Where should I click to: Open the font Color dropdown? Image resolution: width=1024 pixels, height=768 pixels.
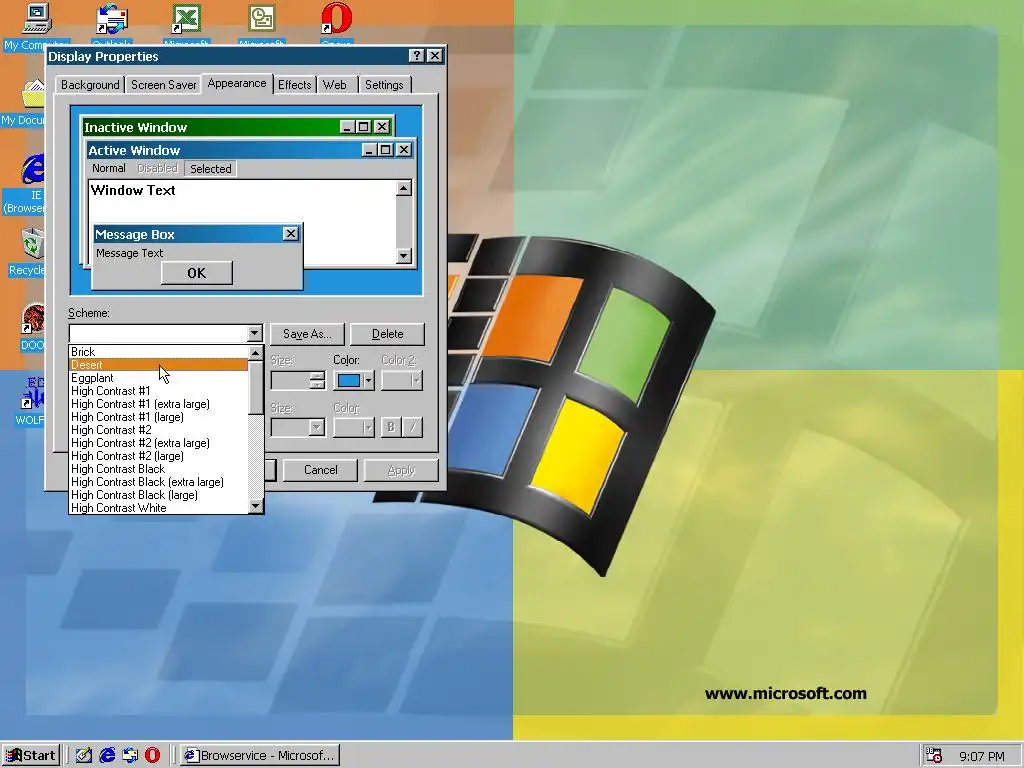click(x=368, y=427)
